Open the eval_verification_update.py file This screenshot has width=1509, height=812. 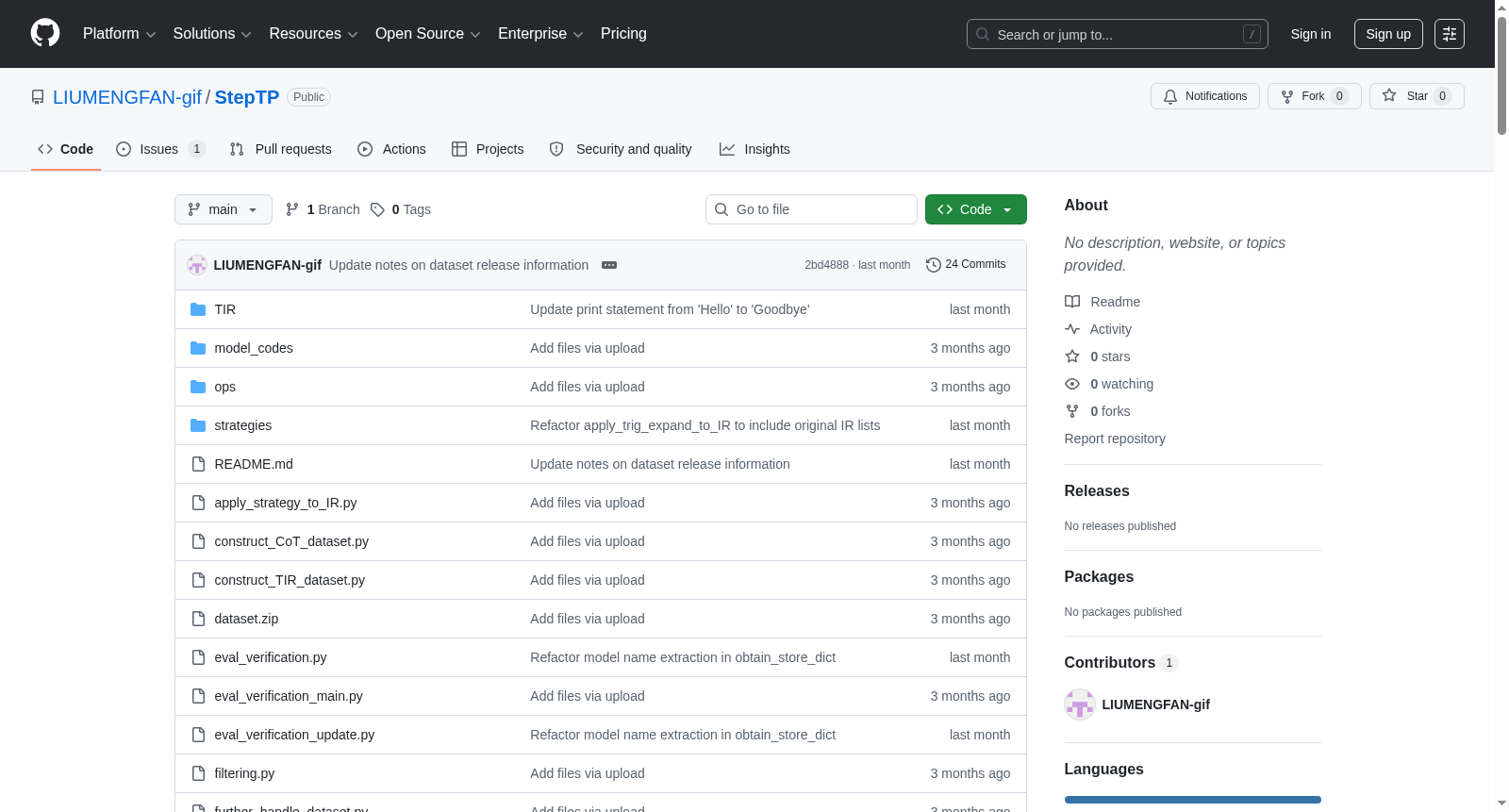point(294,735)
